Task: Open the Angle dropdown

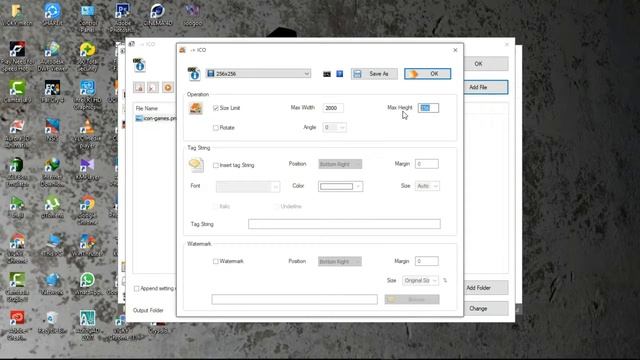Action: [334, 127]
